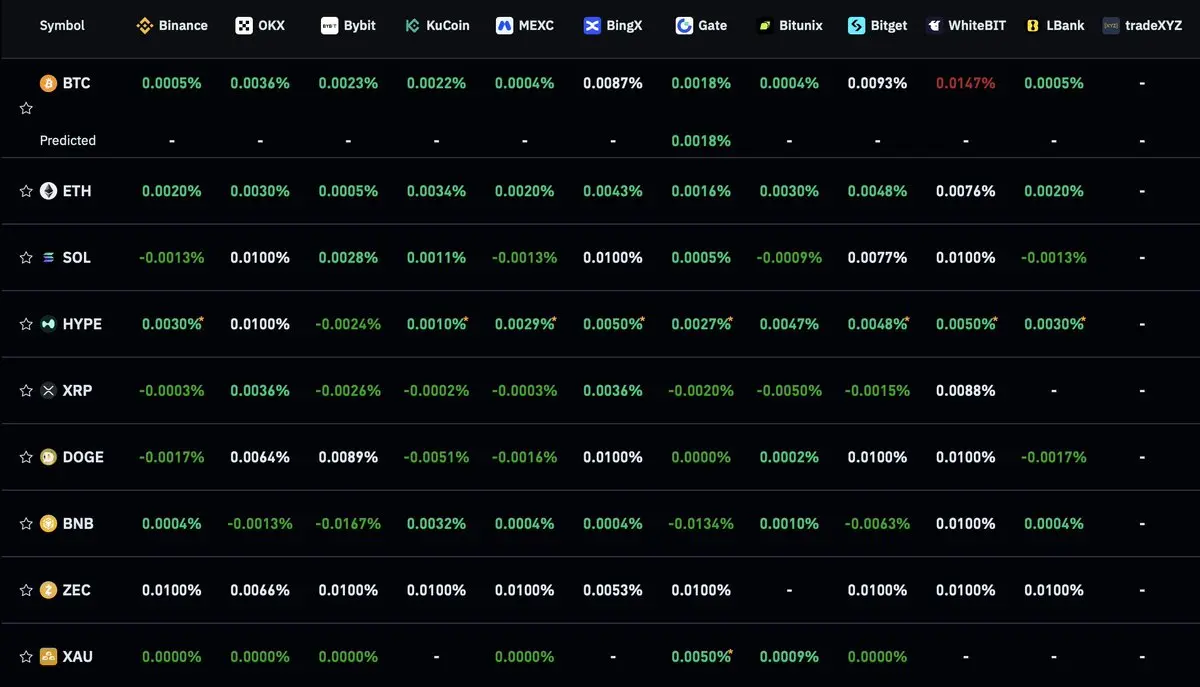The height and width of the screenshot is (687, 1200).
Task: Click the Bitget exchange logo icon
Action: (856, 25)
